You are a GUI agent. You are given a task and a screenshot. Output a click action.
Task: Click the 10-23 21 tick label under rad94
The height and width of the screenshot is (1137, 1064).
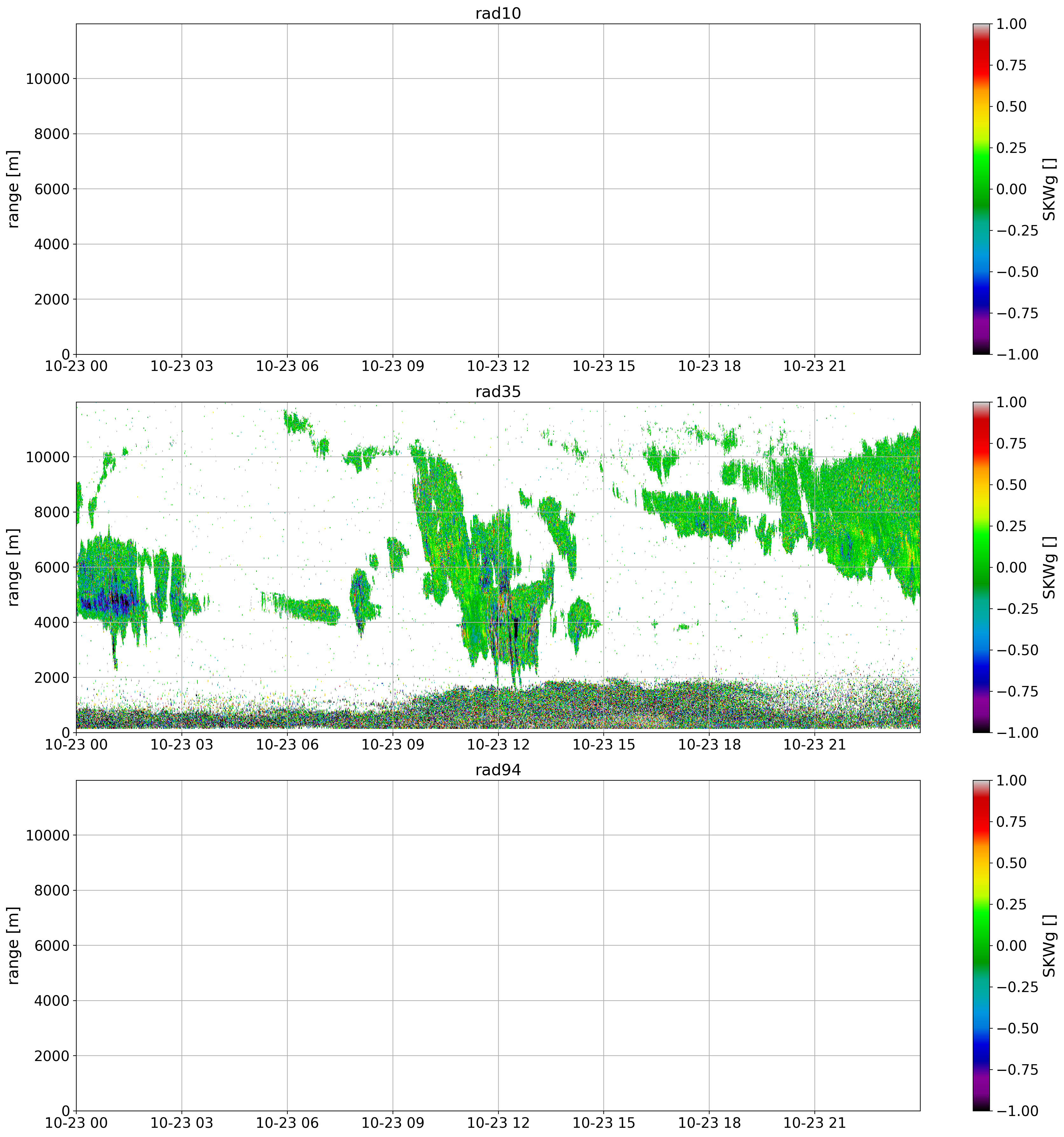(x=814, y=1123)
